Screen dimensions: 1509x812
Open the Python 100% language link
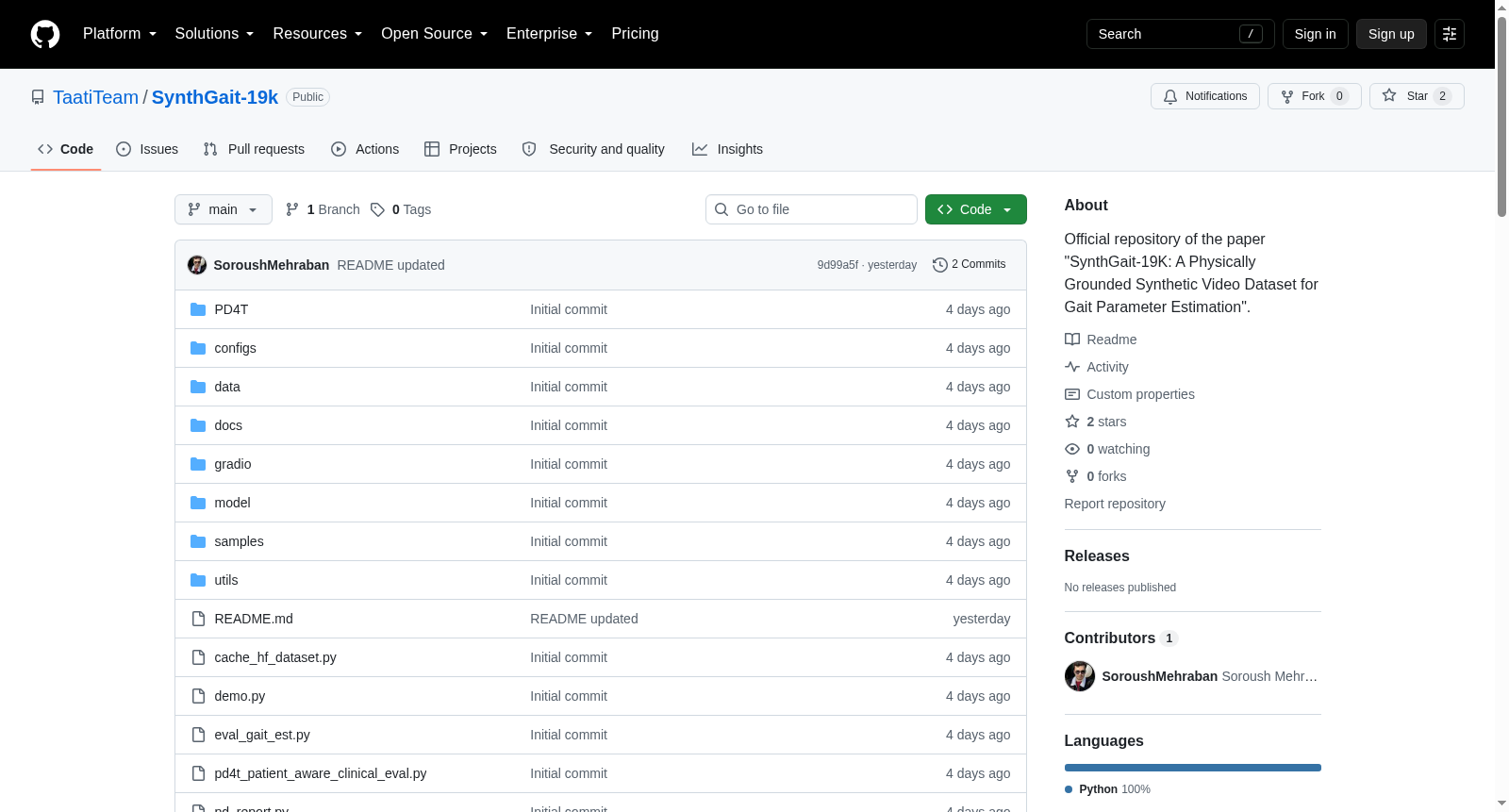(x=1107, y=789)
